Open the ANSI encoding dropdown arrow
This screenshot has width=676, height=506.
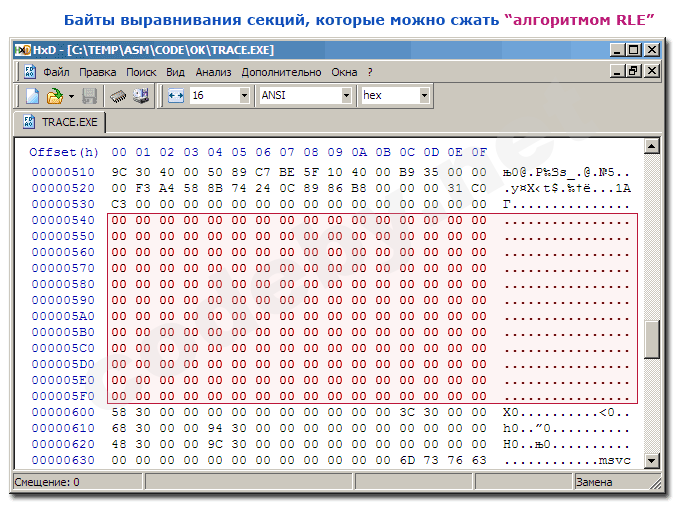point(346,95)
